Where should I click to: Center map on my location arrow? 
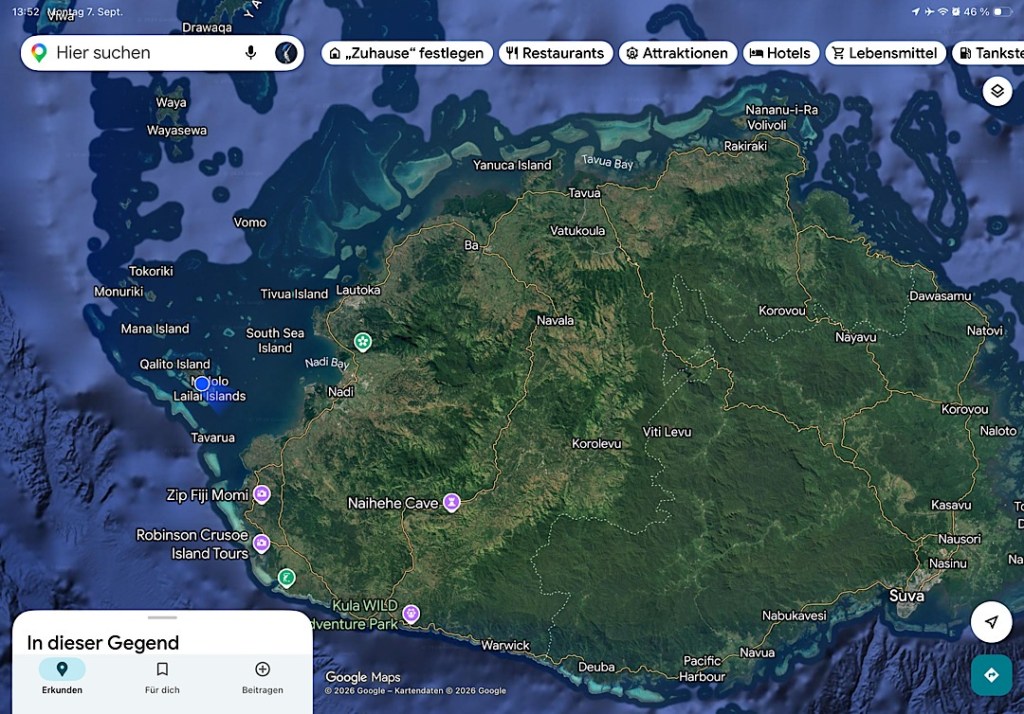click(x=991, y=622)
